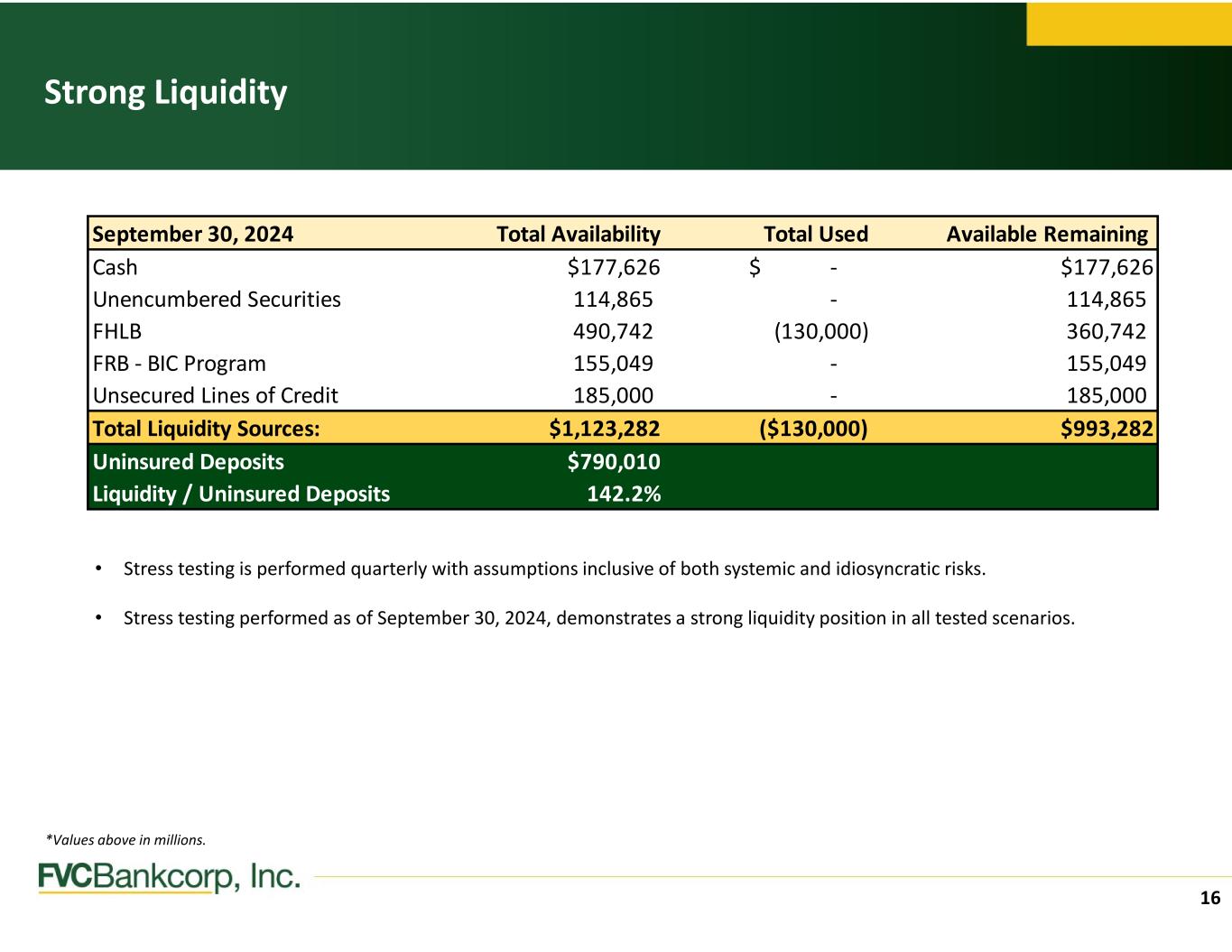
Task: Click the Total Used column header
Action: tap(815, 235)
